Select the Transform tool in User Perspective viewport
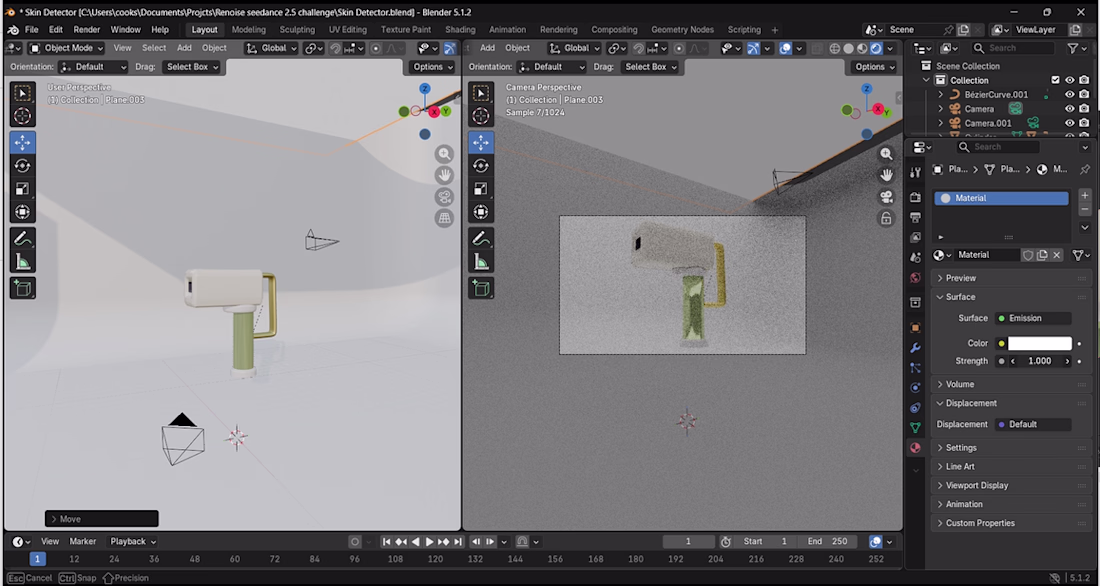The width and height of the screenshot is (1100, 586). click(22, 212)
